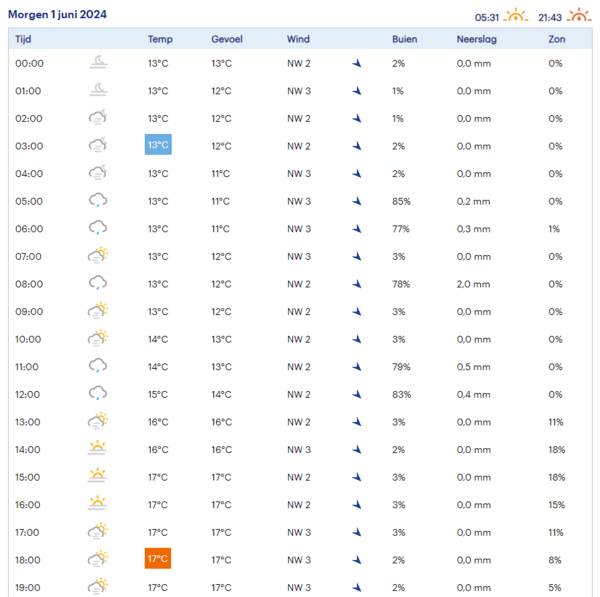The image size is (600, 597).
Task: Click the 18% sun value at 14:00
Action: 557,449
